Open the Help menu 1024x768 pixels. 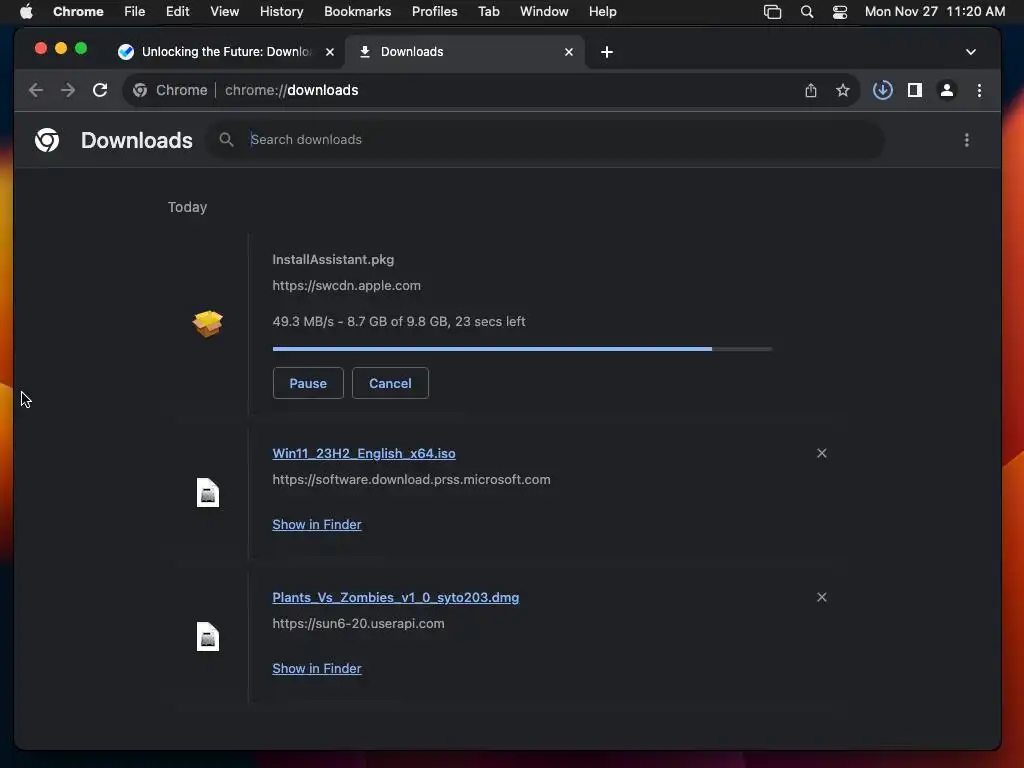click(x=602, y=12)
